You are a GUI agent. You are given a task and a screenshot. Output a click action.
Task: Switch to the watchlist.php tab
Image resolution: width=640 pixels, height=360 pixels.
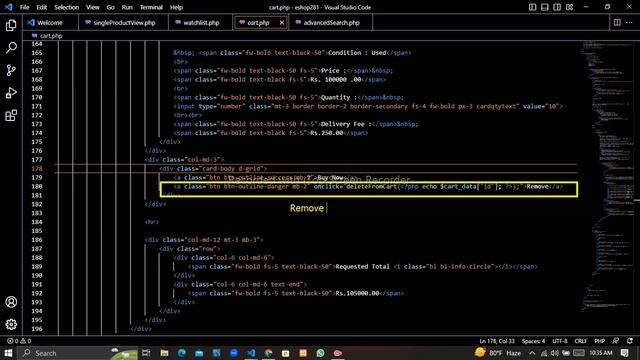tap(201, 22)
